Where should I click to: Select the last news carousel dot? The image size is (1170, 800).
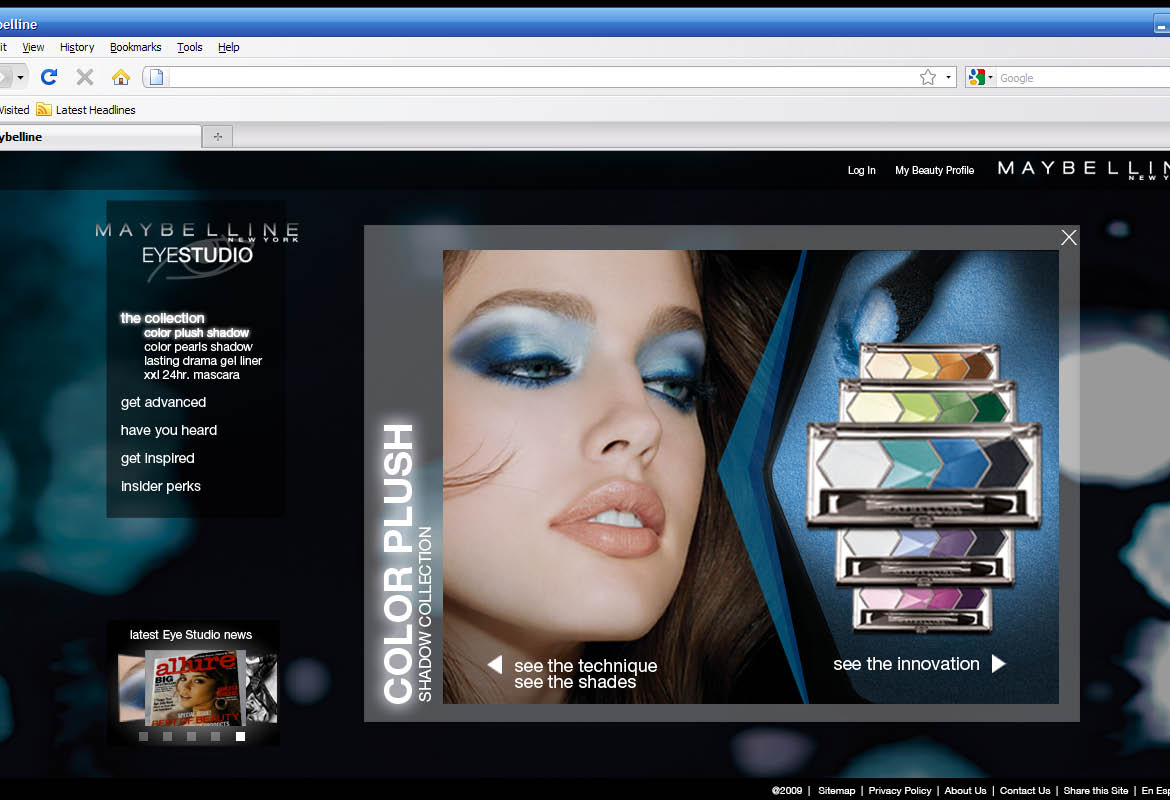pyautogui.click(x=240, y=737)
